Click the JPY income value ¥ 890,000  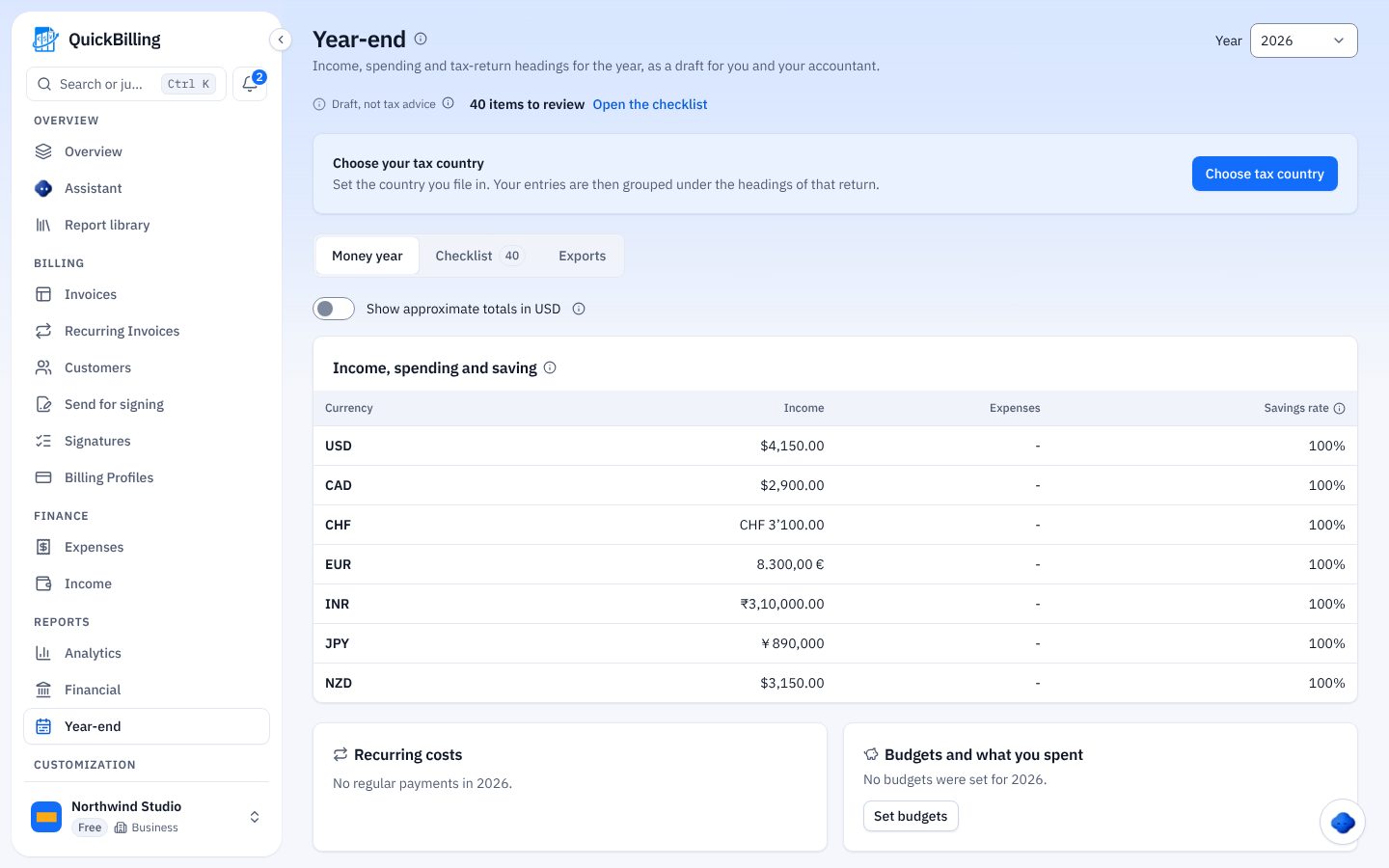point(793,643)
